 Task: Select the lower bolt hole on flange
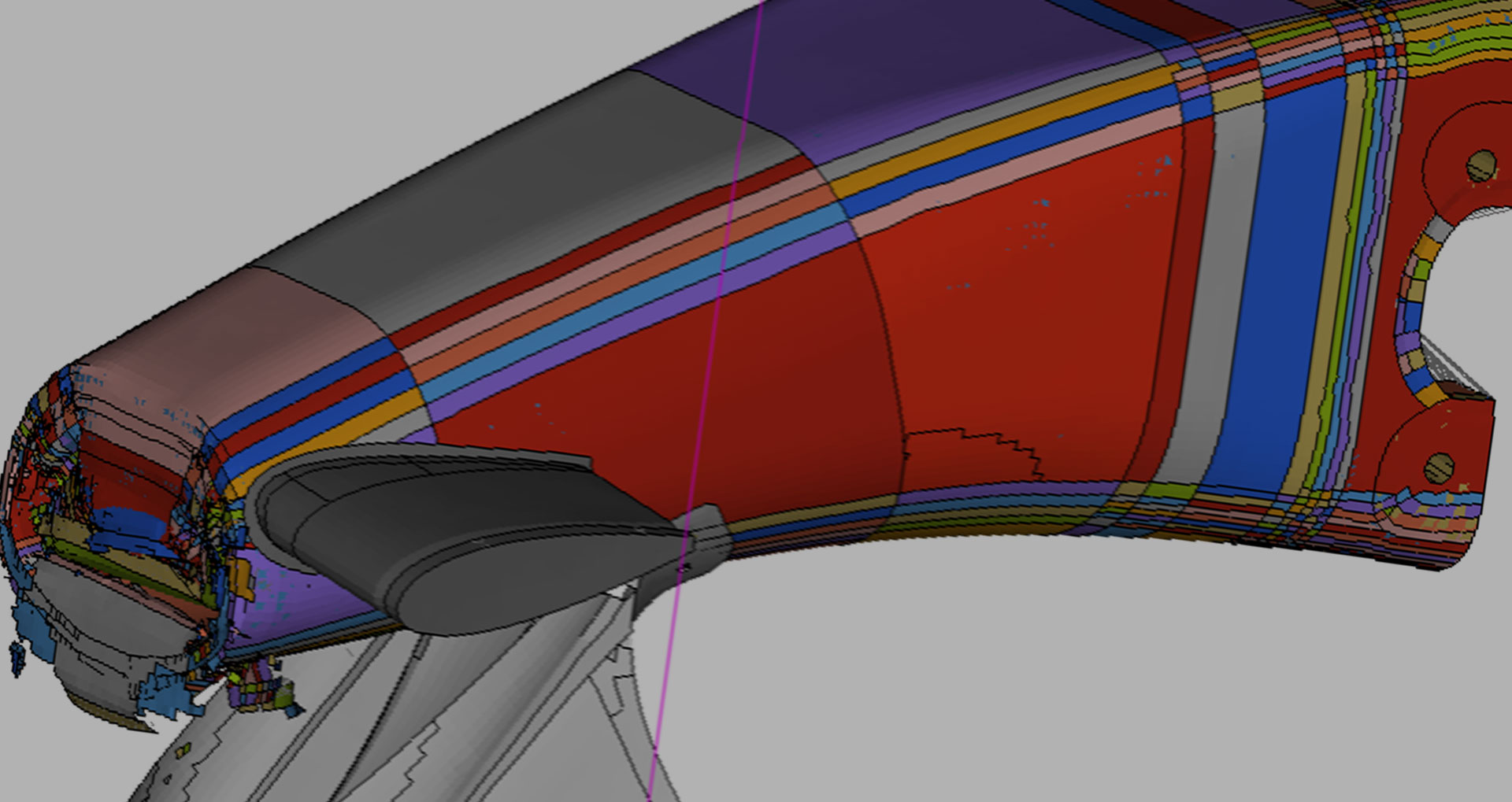(1440, 468)
